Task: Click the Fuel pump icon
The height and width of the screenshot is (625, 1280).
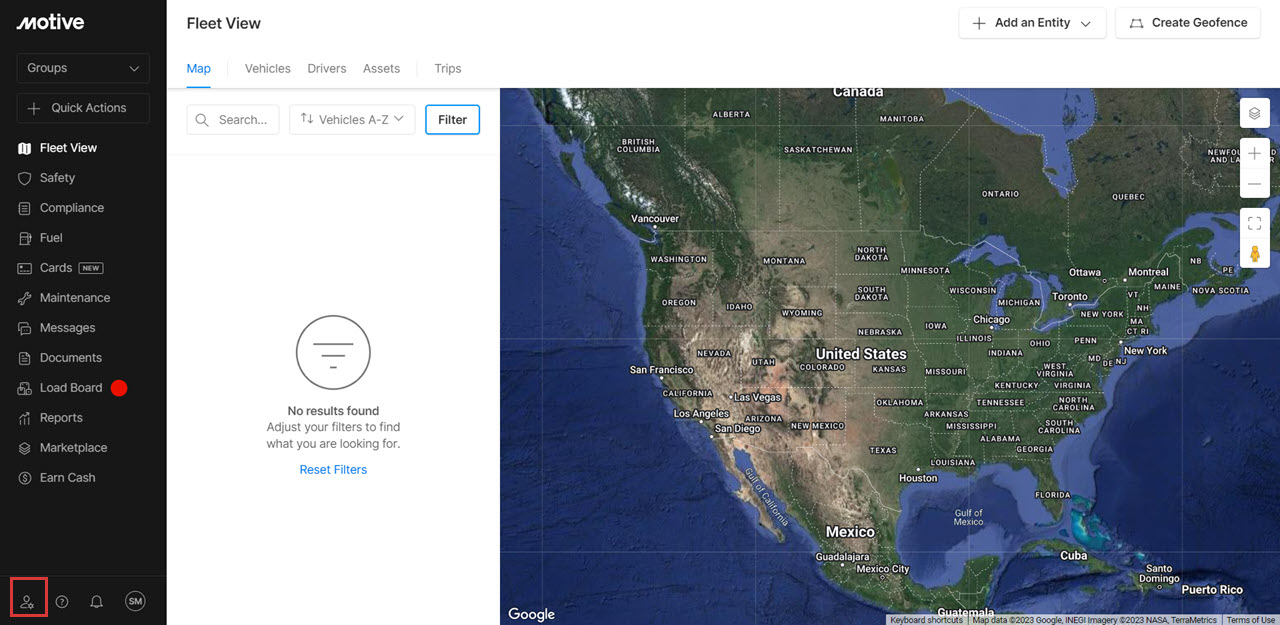Action: pyautogui.click(x=25, y=238)
